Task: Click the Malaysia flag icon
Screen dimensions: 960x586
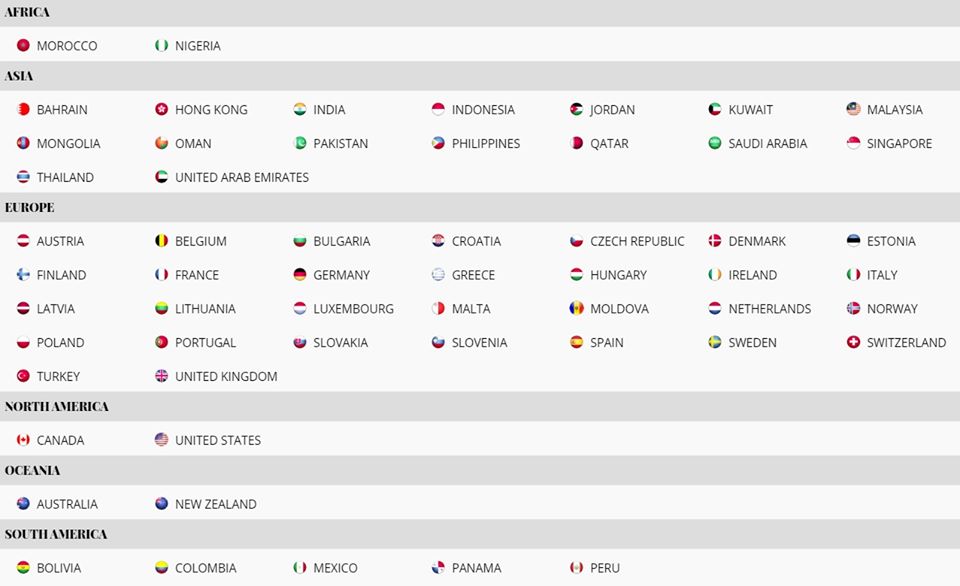Action: [x=853, y=109]
